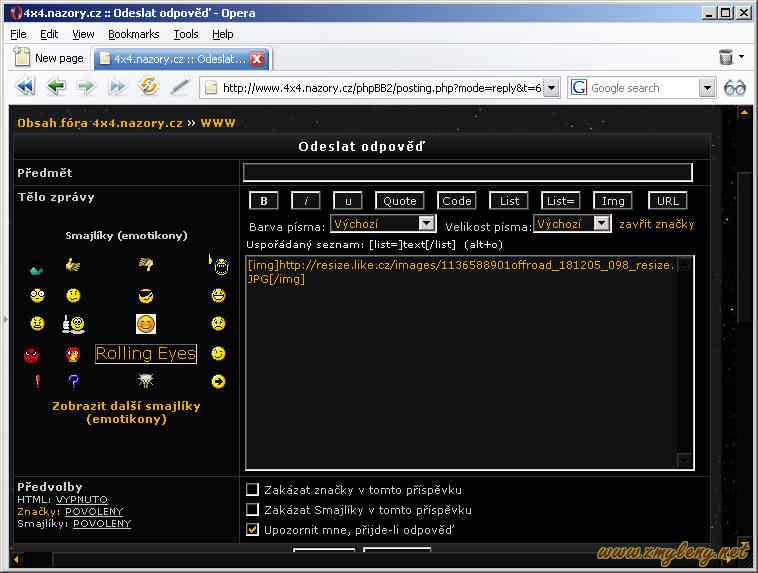Image resolution: width=758 pixels, height=573 pixels.
Task: Uncheck 'Upozornit mne, přijde-li odpověď'
Action: [x=253, y=529]
